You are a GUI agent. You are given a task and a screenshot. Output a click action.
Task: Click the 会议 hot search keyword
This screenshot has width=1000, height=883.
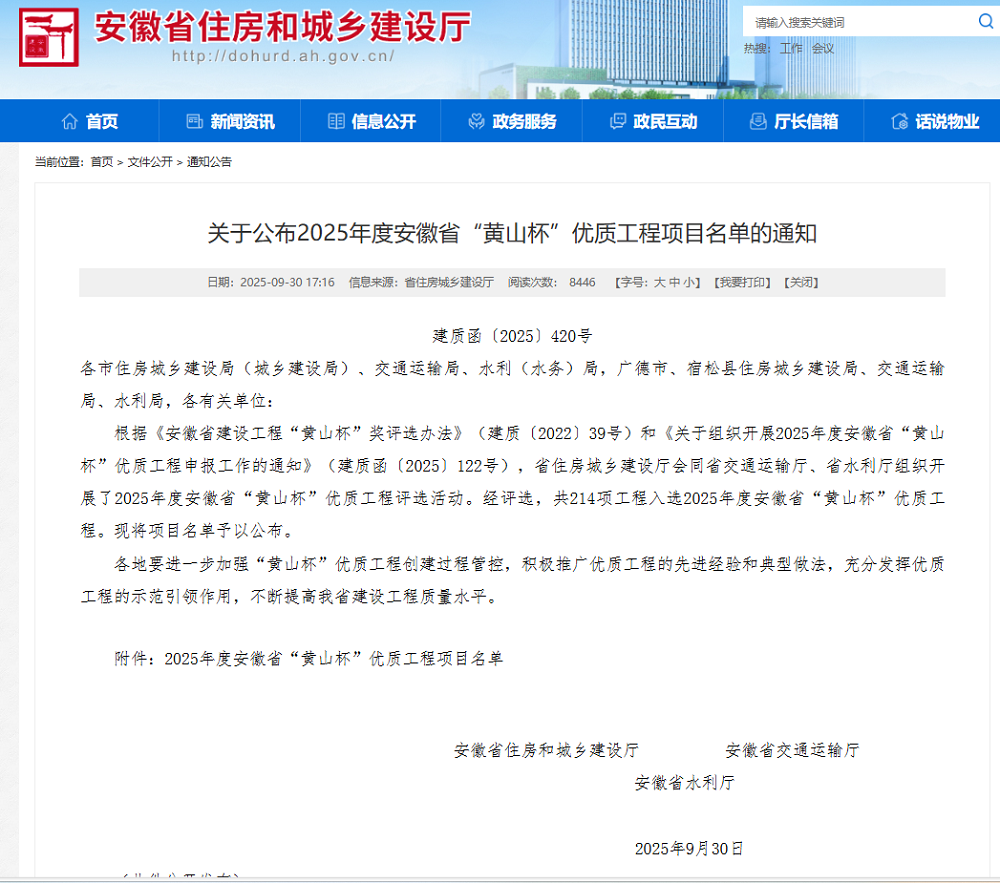[821, 47]
